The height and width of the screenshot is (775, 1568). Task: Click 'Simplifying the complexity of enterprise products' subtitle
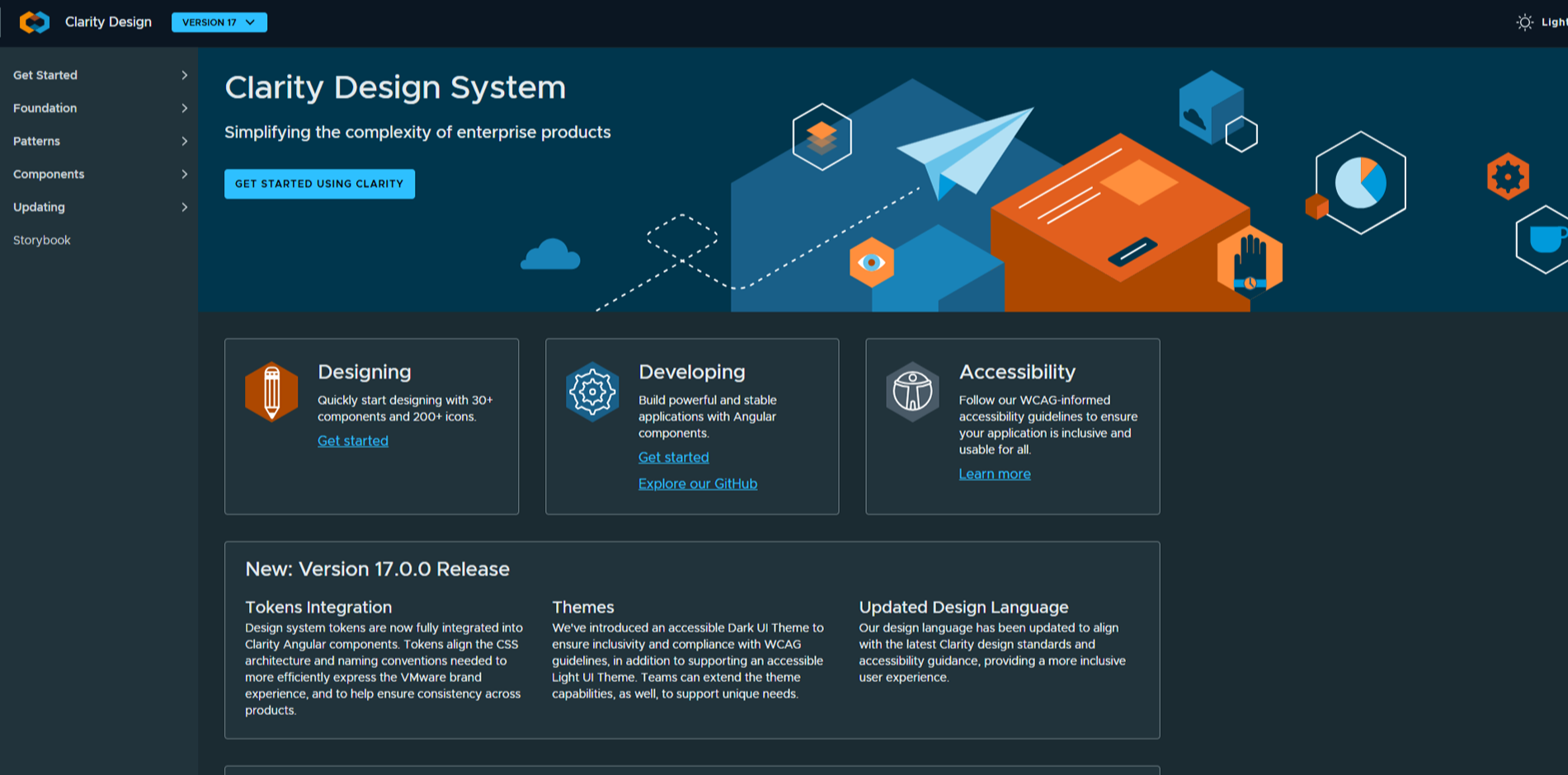point(417,133)
